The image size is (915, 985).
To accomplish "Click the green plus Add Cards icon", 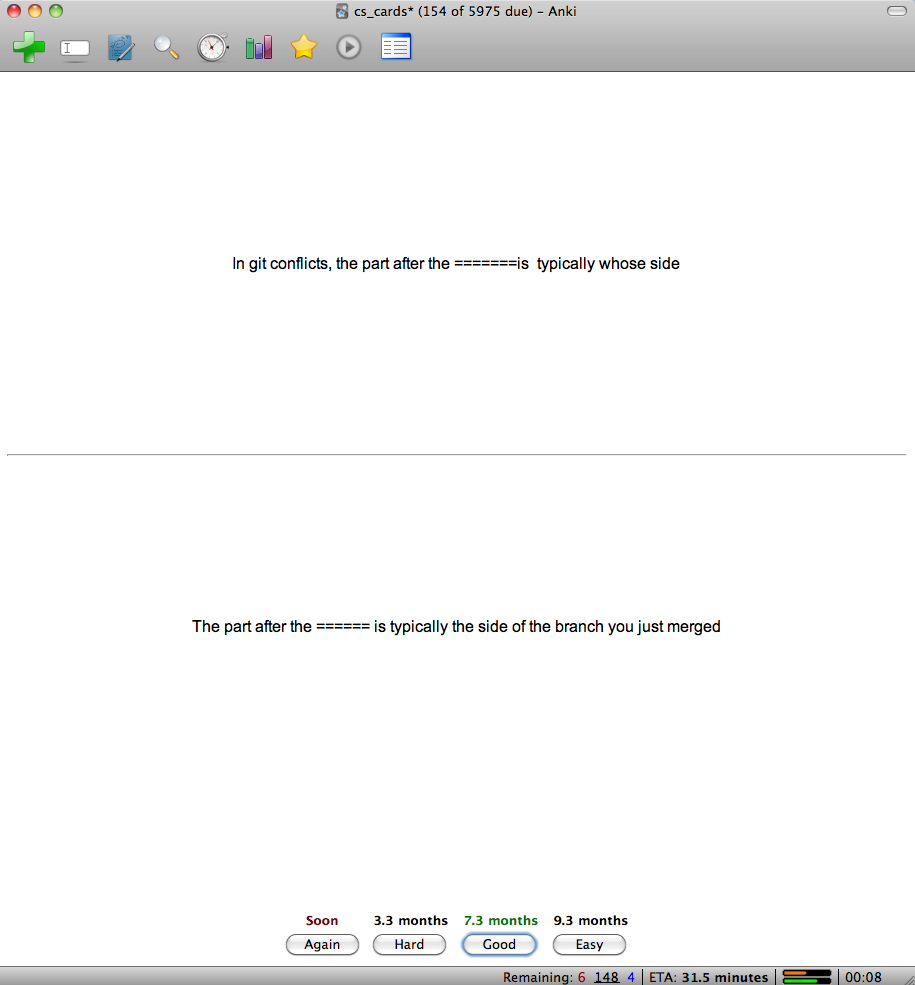I will tap(29, 47).
